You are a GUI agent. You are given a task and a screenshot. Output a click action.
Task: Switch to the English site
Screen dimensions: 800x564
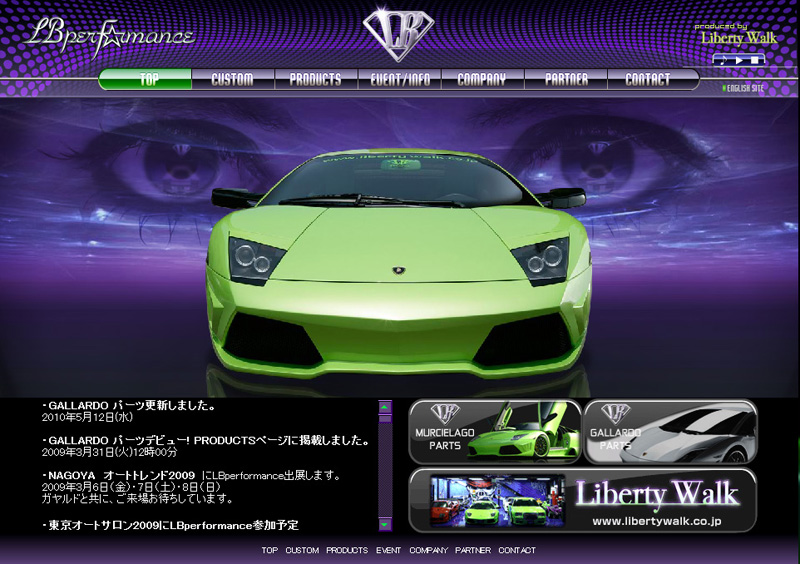coord(743,88)
